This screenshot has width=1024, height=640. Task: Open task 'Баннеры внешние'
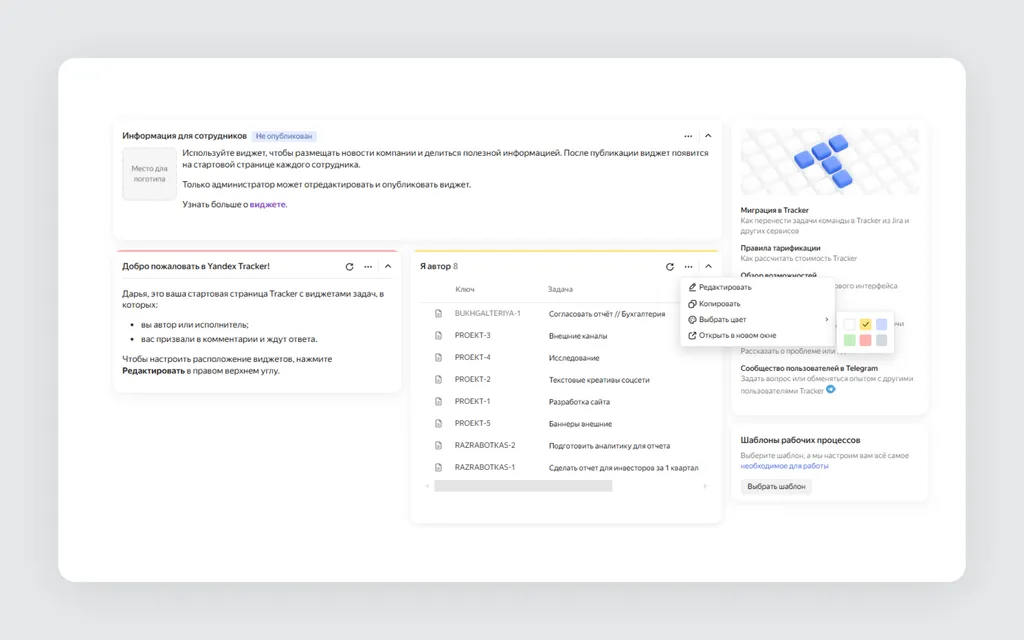pos(581,424)
